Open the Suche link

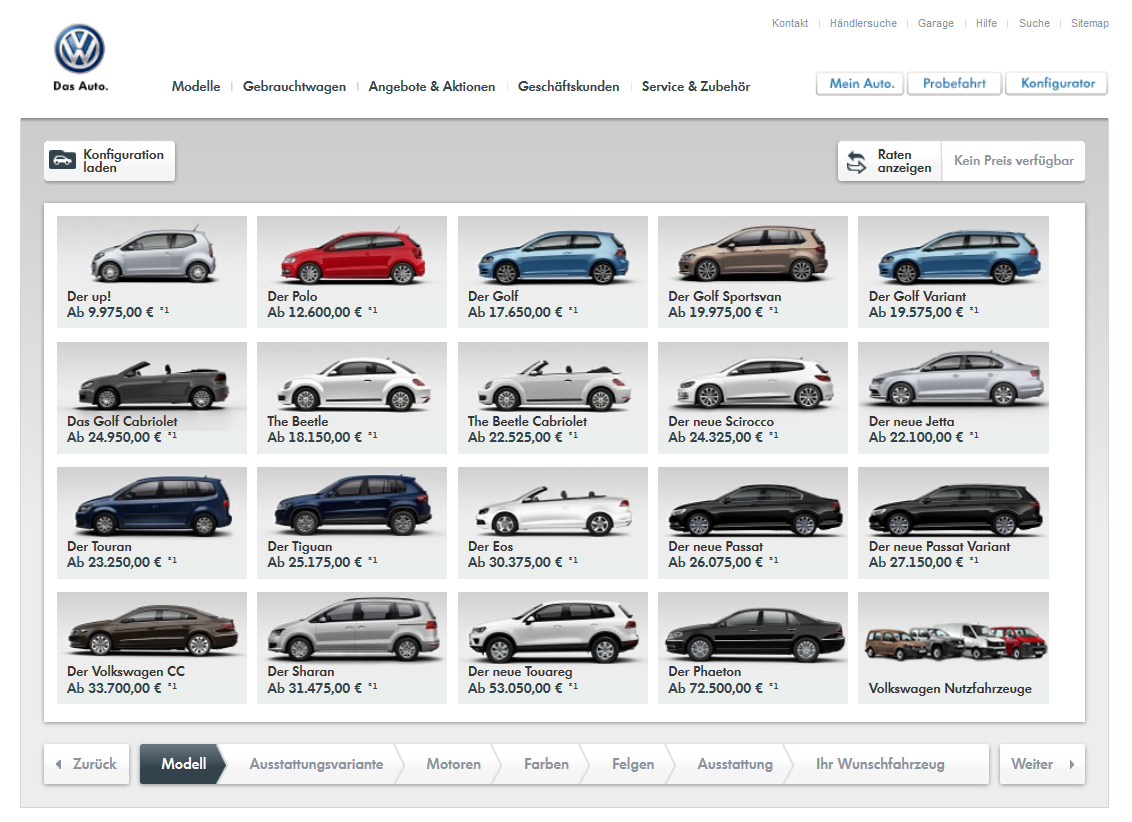[x=1034, y=23]
